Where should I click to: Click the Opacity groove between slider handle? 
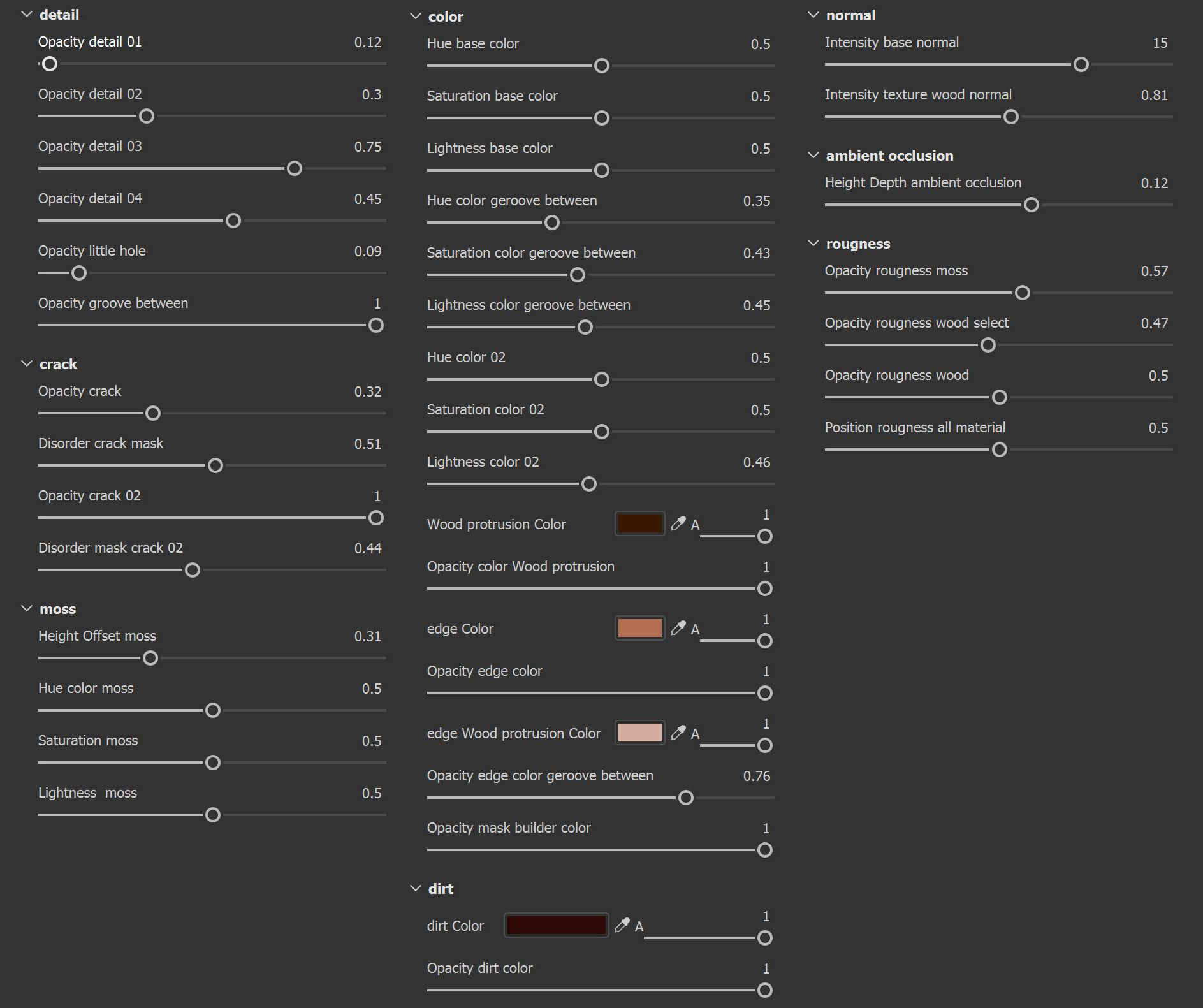[376, 325]
